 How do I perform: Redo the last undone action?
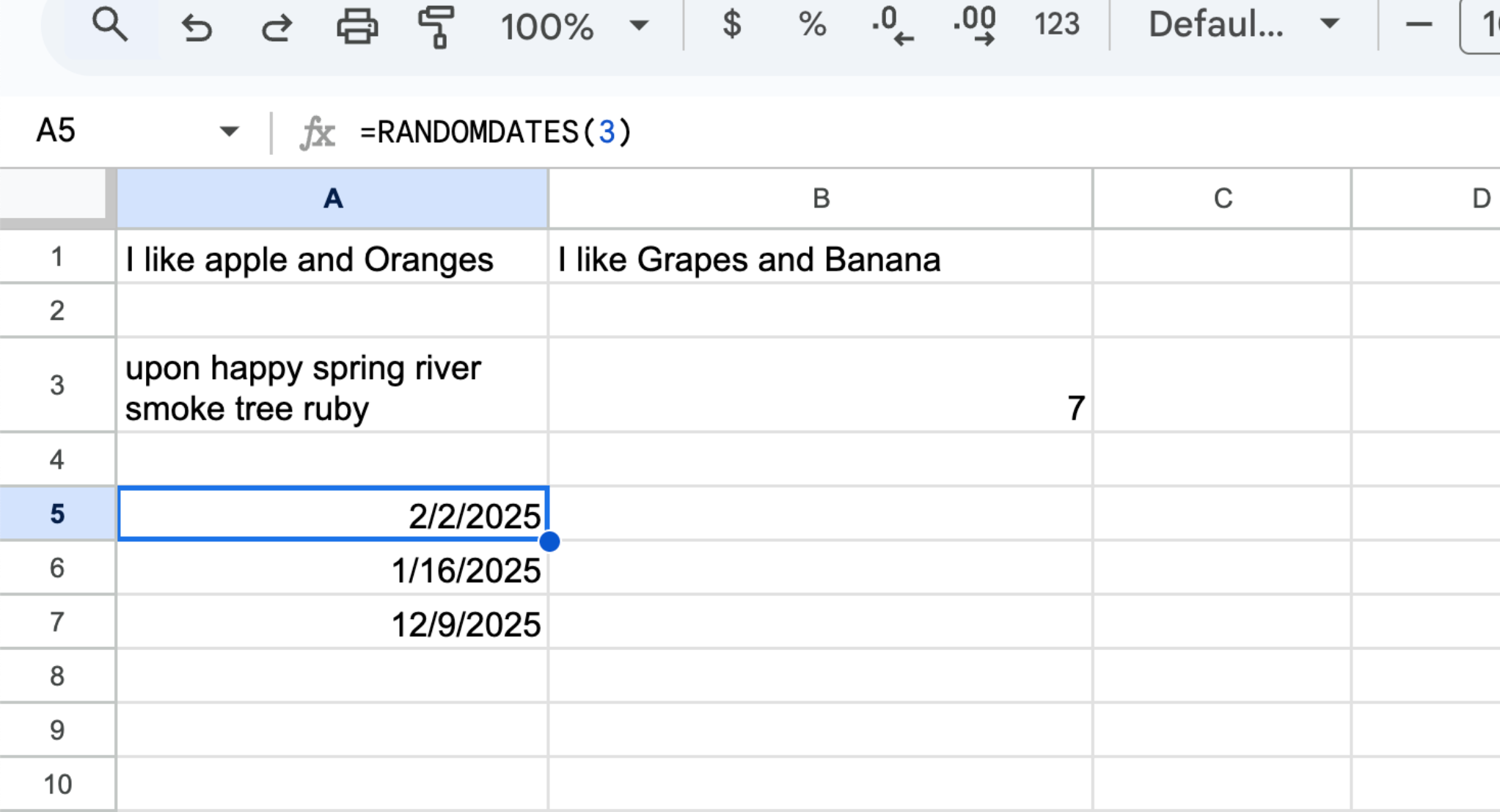click(x=277, y=27)
